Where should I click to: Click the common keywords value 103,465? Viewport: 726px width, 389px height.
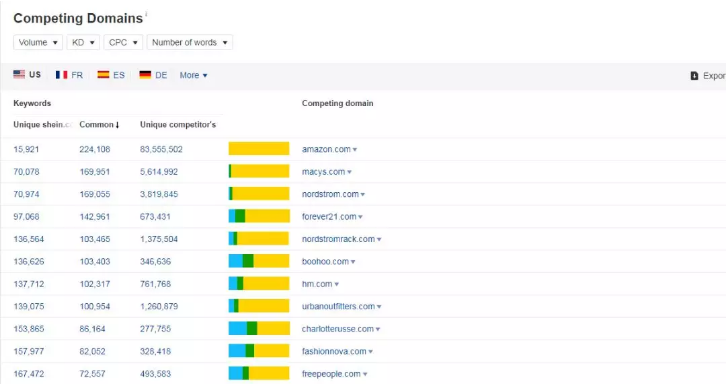[96, 239]
